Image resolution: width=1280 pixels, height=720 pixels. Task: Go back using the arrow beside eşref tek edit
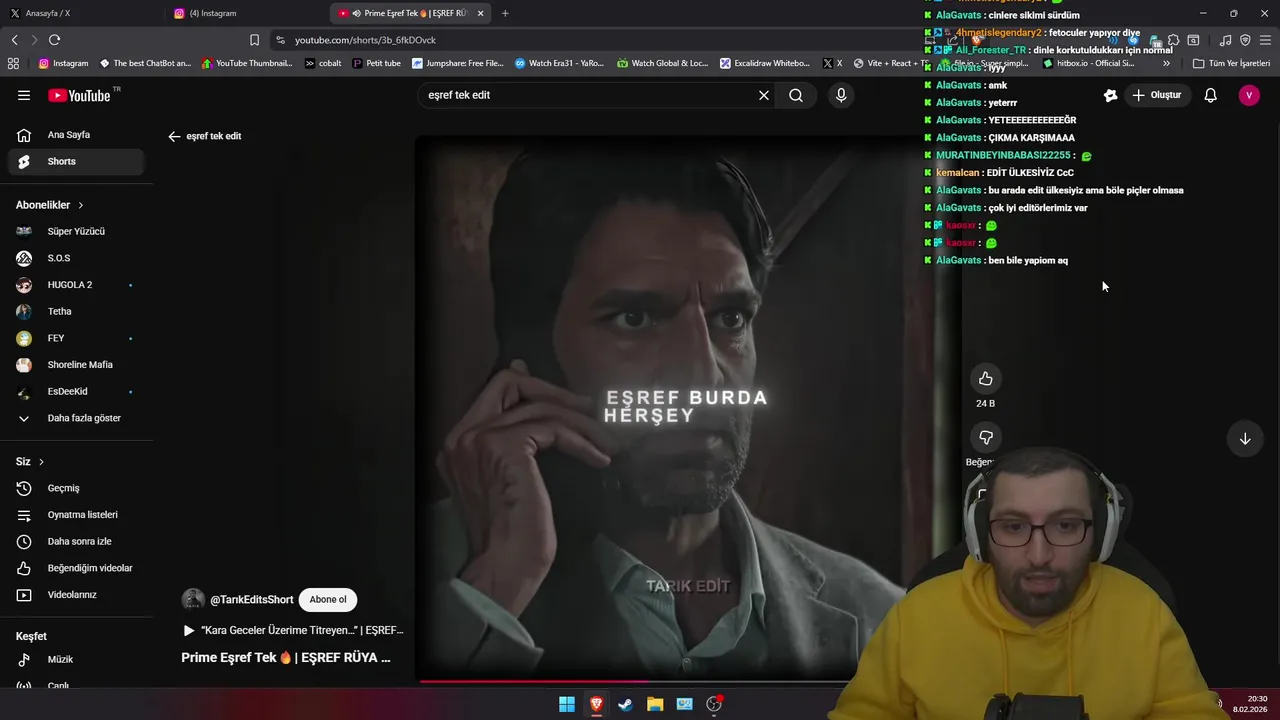[174, 136]
